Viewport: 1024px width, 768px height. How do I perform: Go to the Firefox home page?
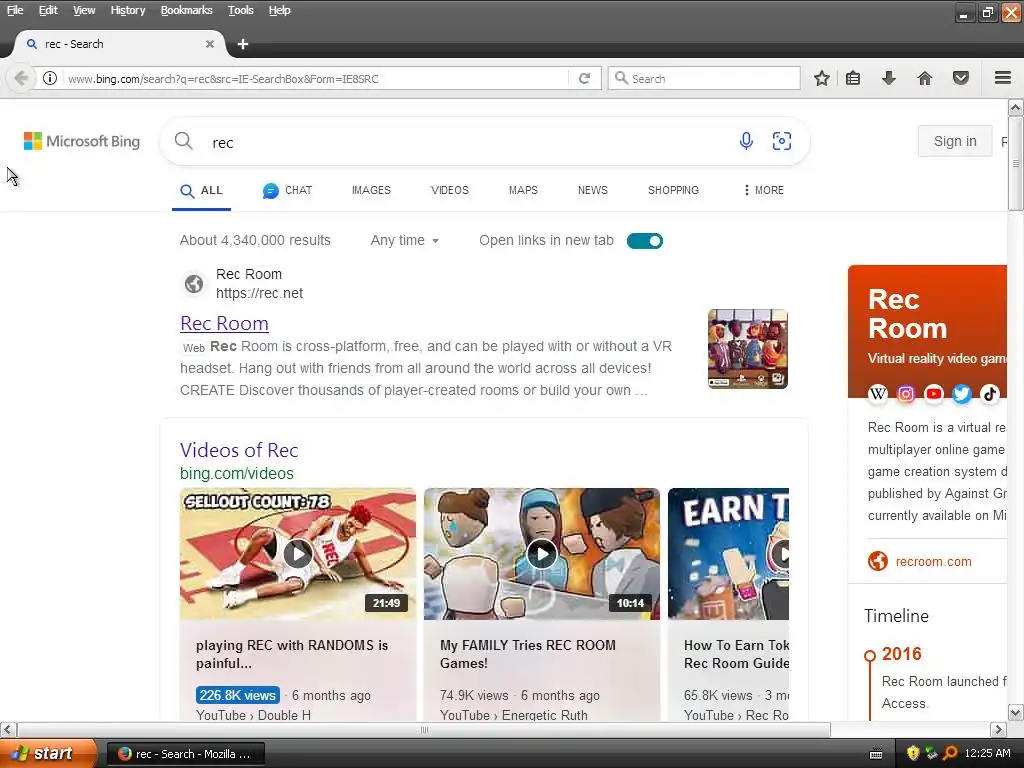tap(925, 78)
